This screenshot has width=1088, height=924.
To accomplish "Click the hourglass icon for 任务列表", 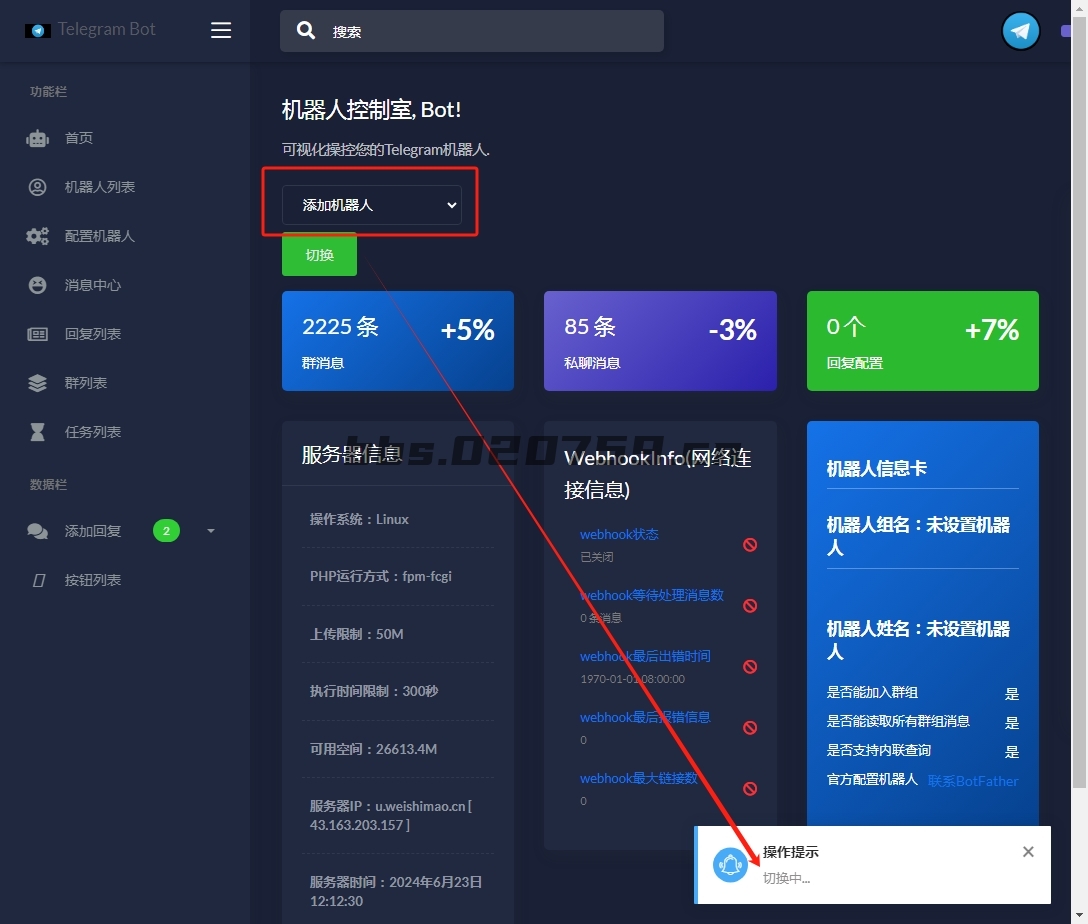I will [x=38, y=432].
